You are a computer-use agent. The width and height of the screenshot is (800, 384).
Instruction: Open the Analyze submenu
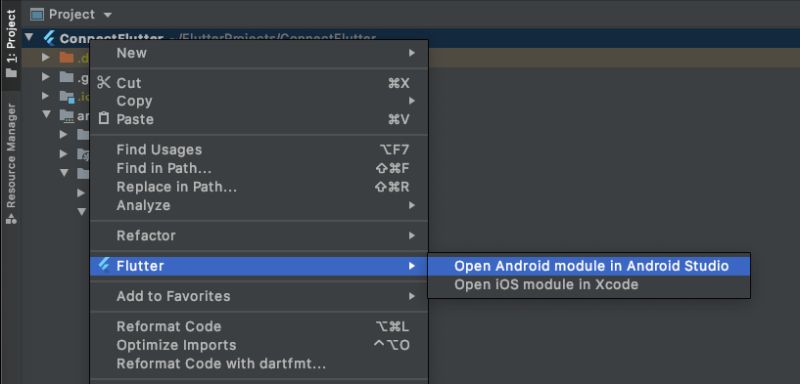pos(259,206)
